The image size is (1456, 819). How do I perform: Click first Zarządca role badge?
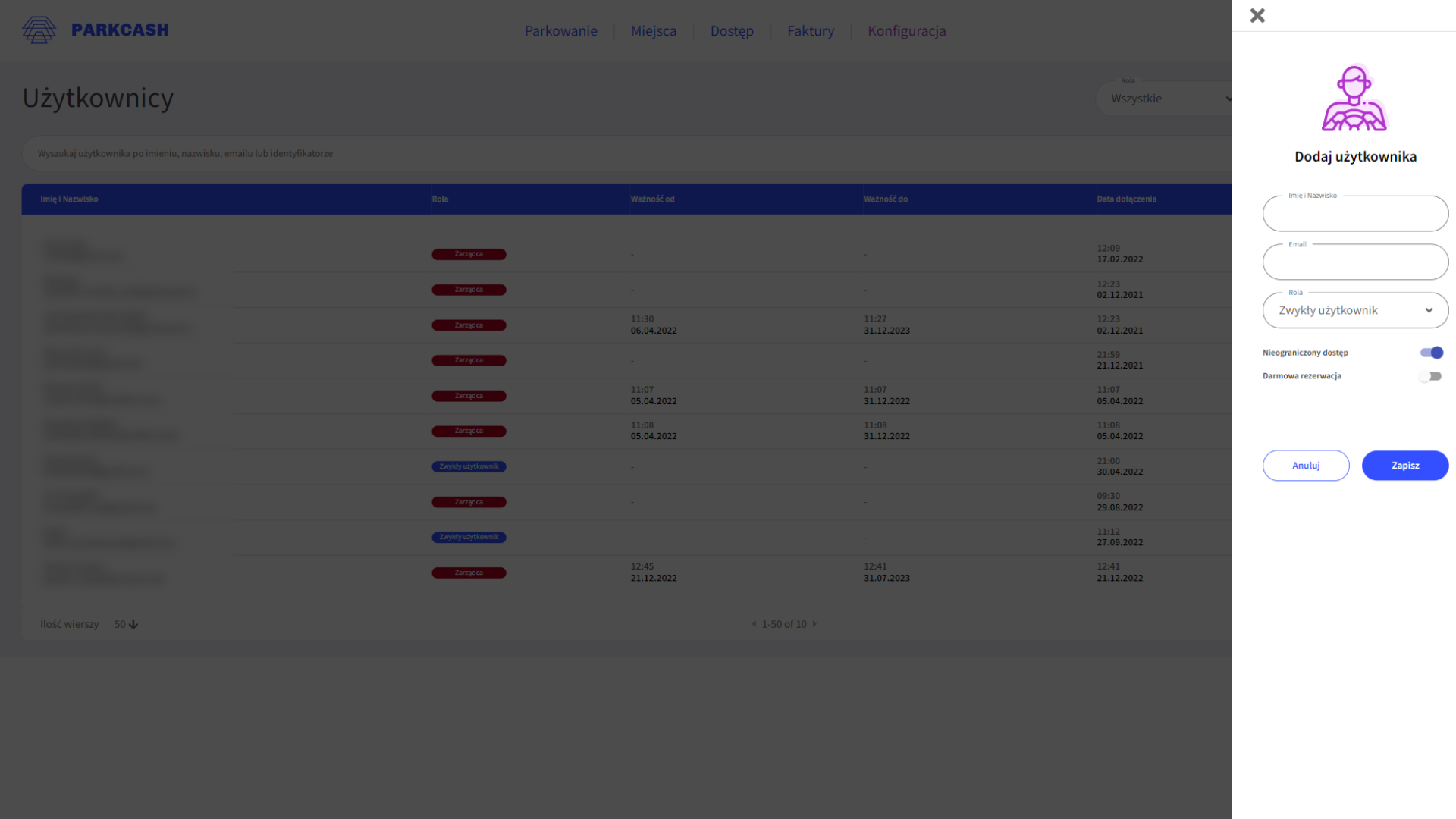click(469, 255)
